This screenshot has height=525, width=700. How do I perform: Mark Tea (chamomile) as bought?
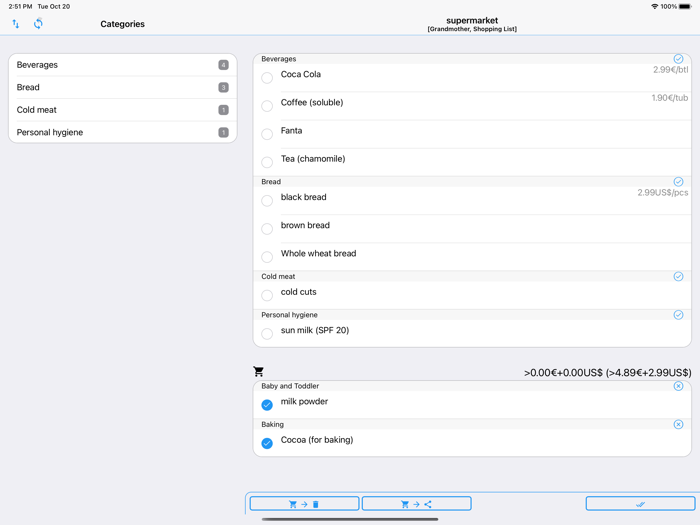[x=267, y=162]
